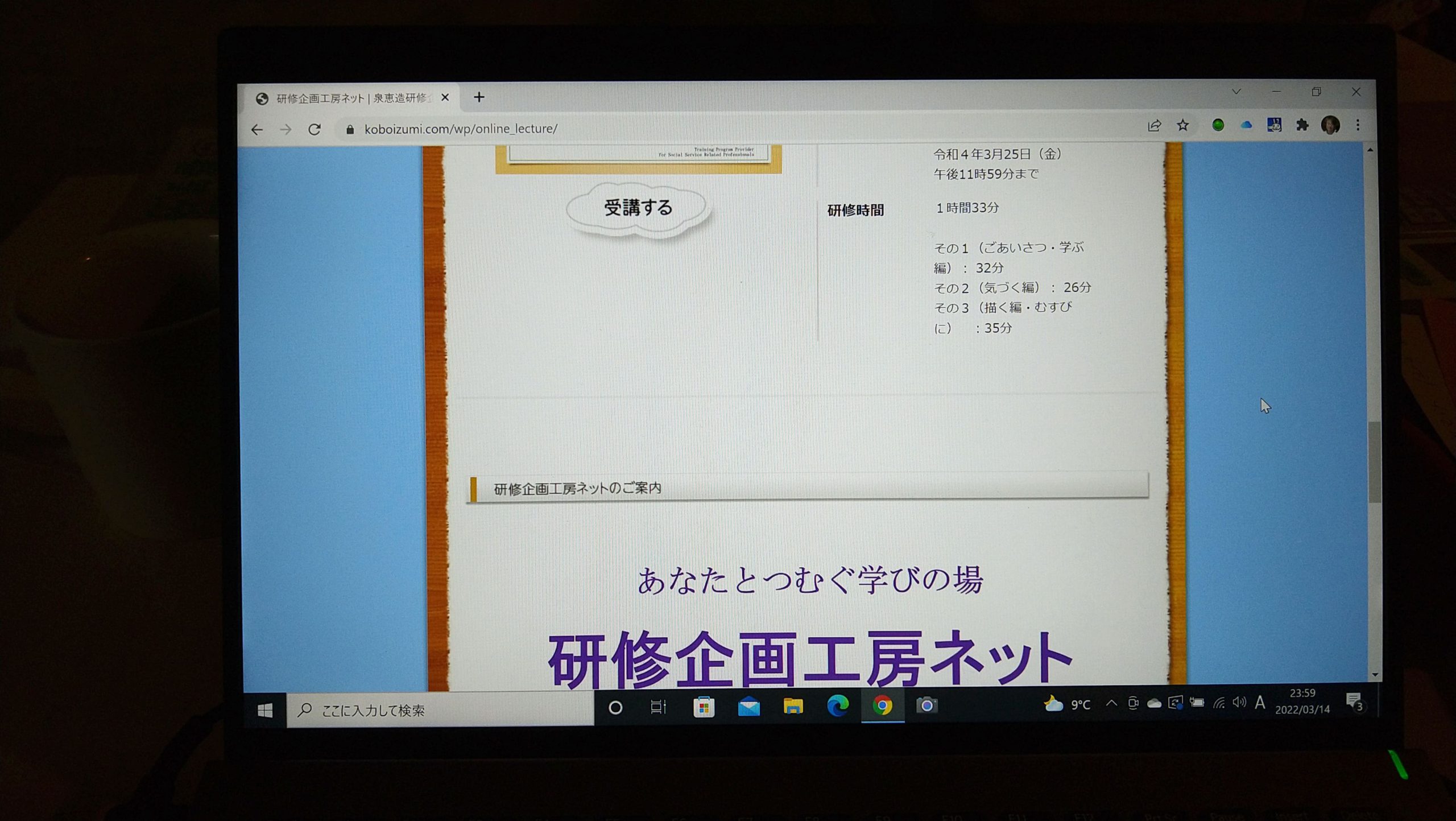Open the volume speaker tray icon
Viewport: 1456px width, 821px height.
click(x=1239, y=702)
